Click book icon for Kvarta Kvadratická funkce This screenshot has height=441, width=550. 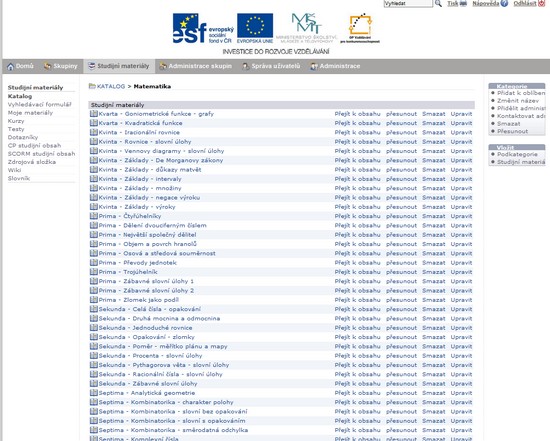pyautogui.click(x=94, y=123)
